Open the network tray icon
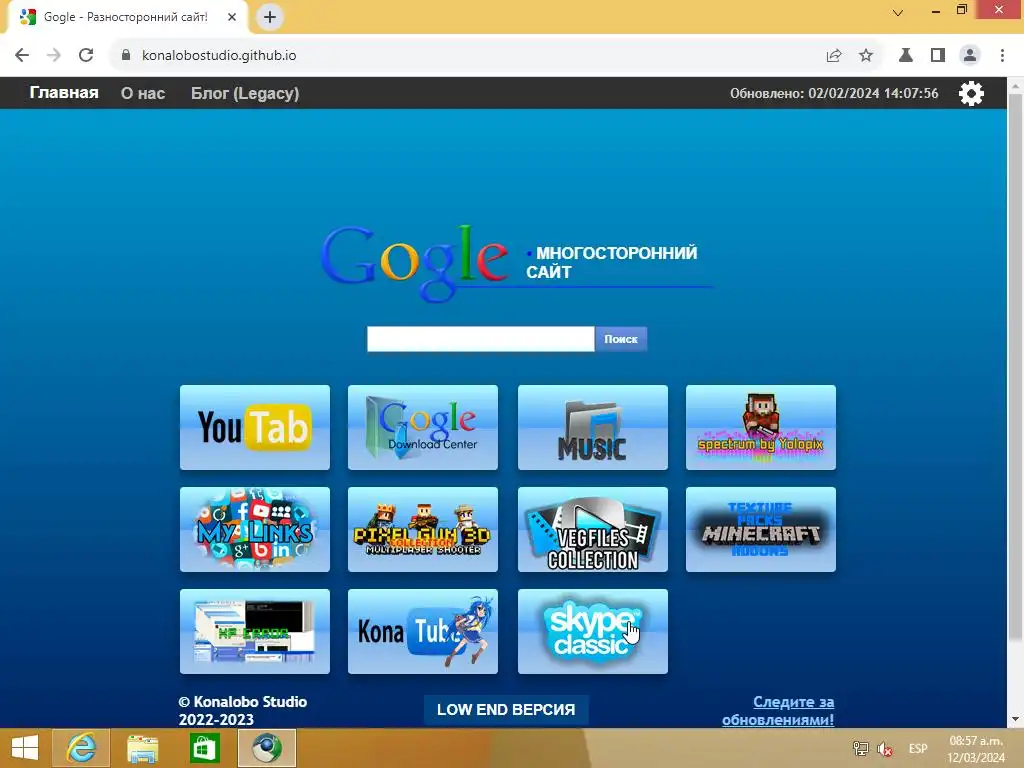1024x768 pixels. point(861,748)
